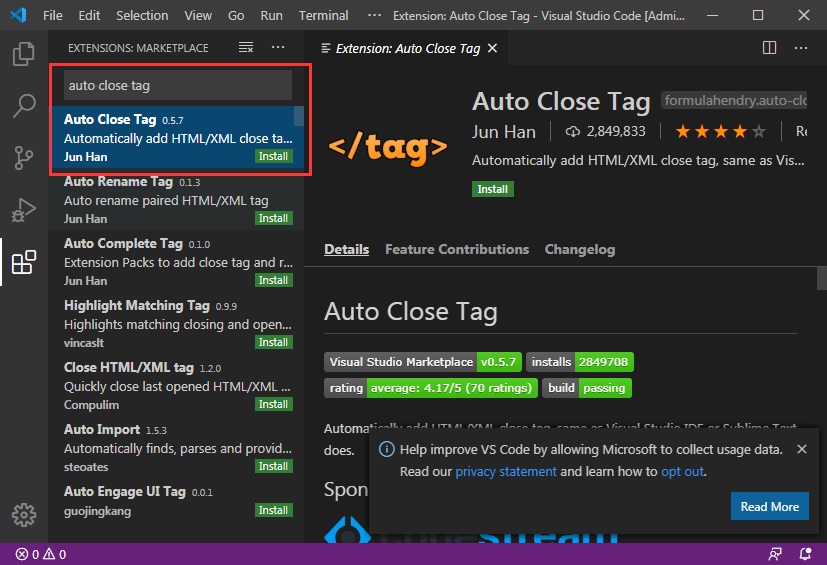The width and height of the screenshot is (827, 565).
Task: Open editor more actions ellipsis
Action: tap(801, 48)
